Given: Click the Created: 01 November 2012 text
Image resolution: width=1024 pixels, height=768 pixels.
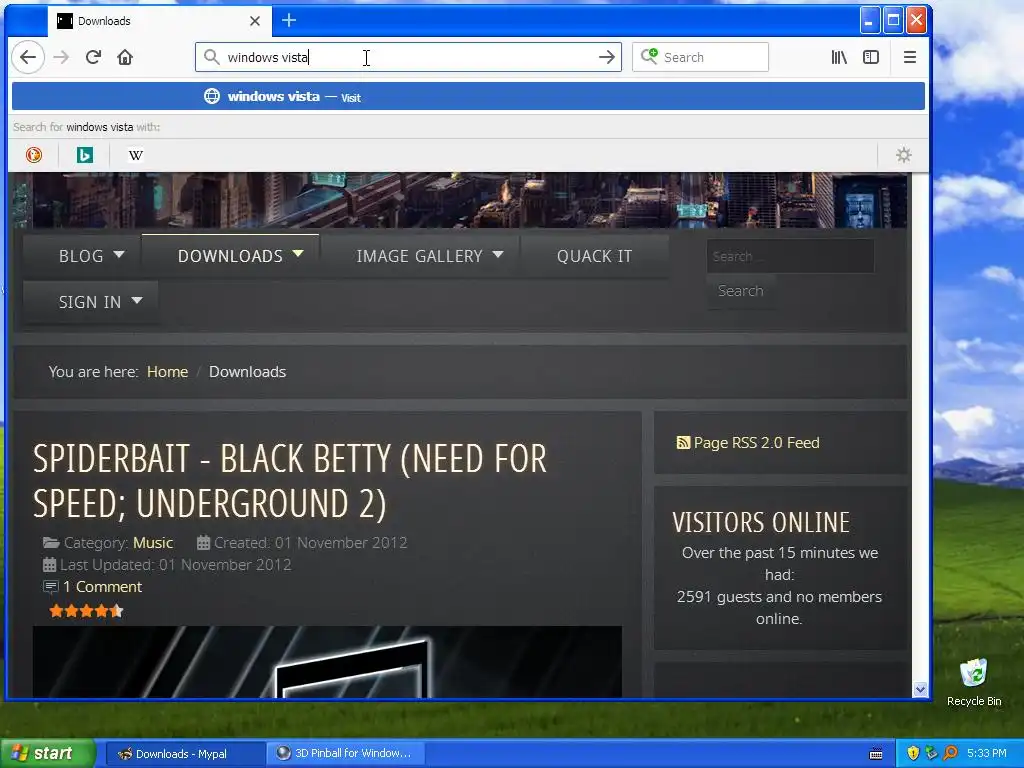Looking at the screenshot, I should pos(310,543).
